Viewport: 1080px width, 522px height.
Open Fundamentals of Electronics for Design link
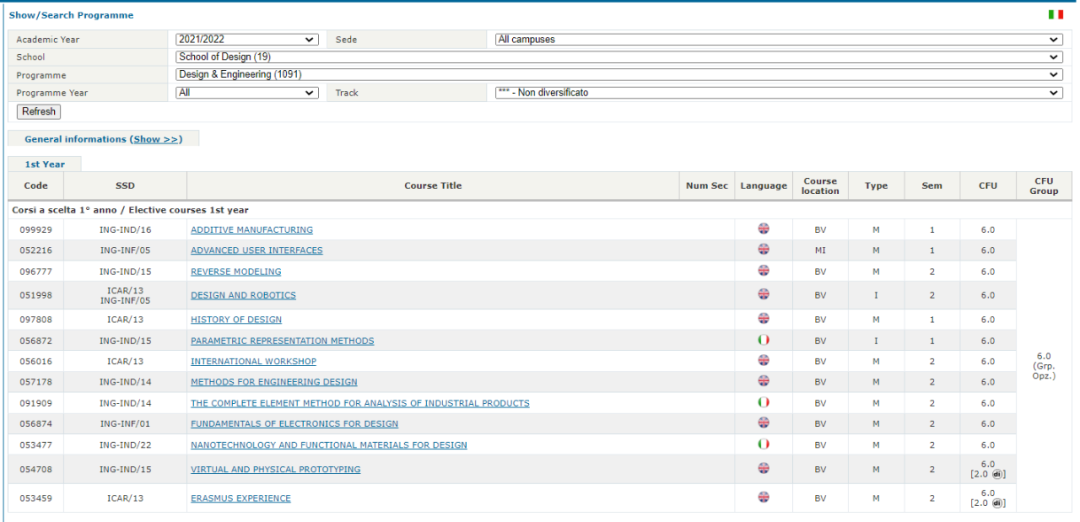[294, 424]
